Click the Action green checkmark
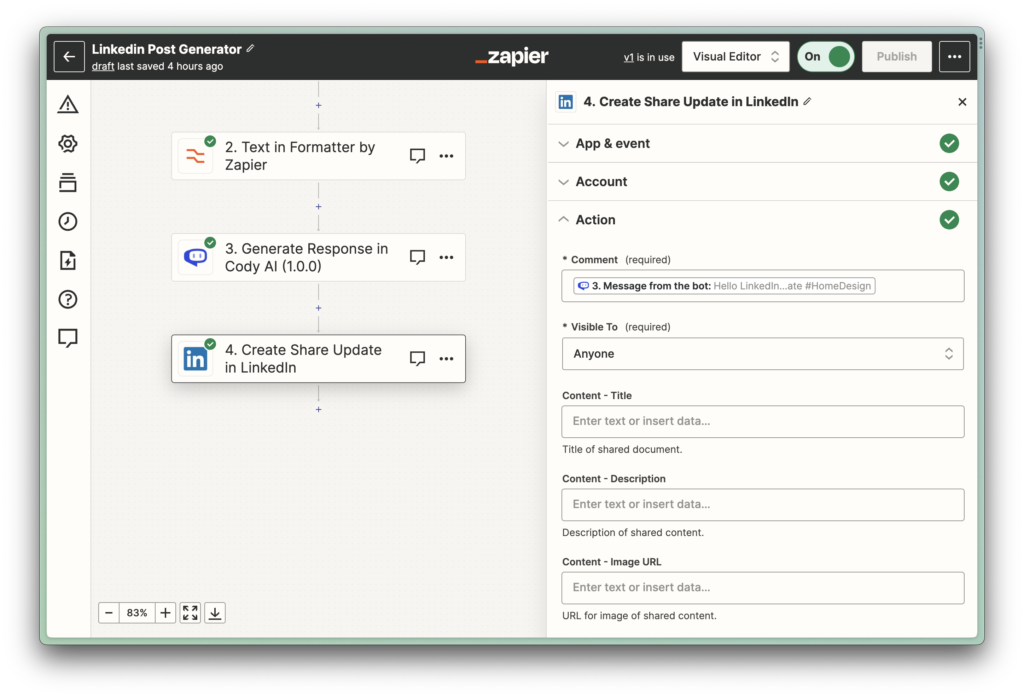This screenshot has height=697, width=1024. pos(949,220)
